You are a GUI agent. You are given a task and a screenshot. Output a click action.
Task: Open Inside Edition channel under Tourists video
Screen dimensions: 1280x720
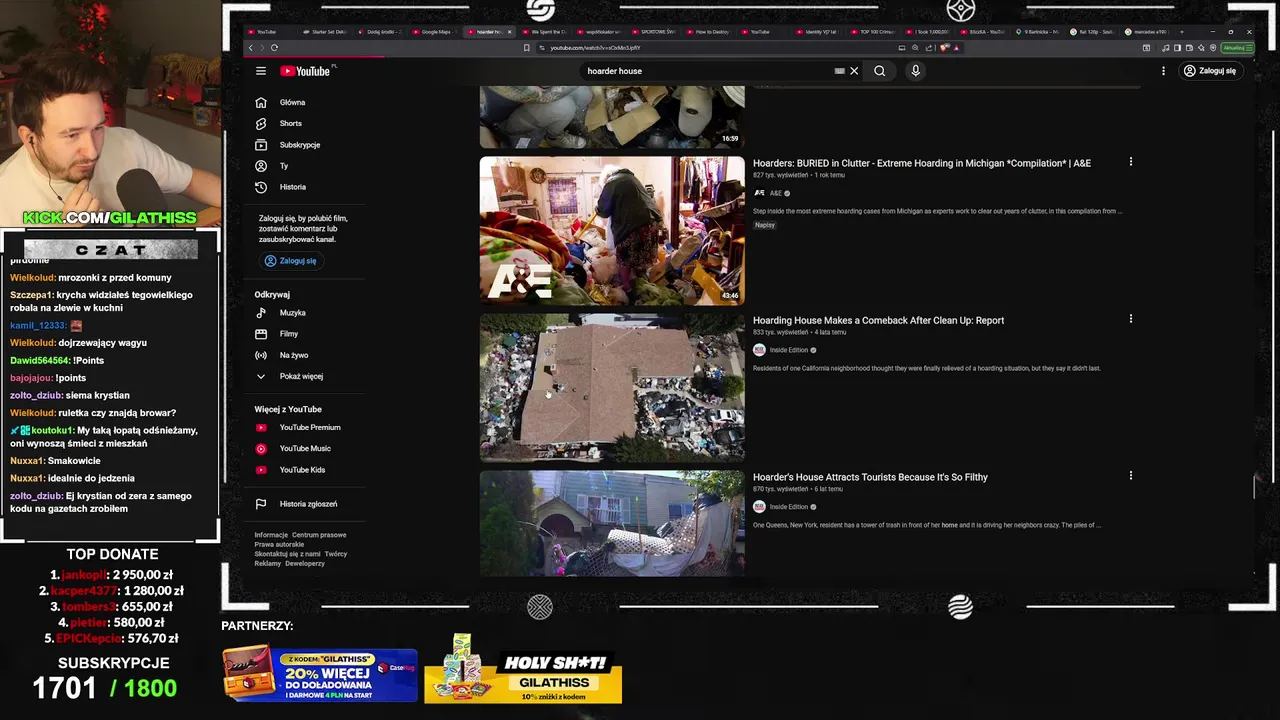pyautogui.click(x=788, y=507)
